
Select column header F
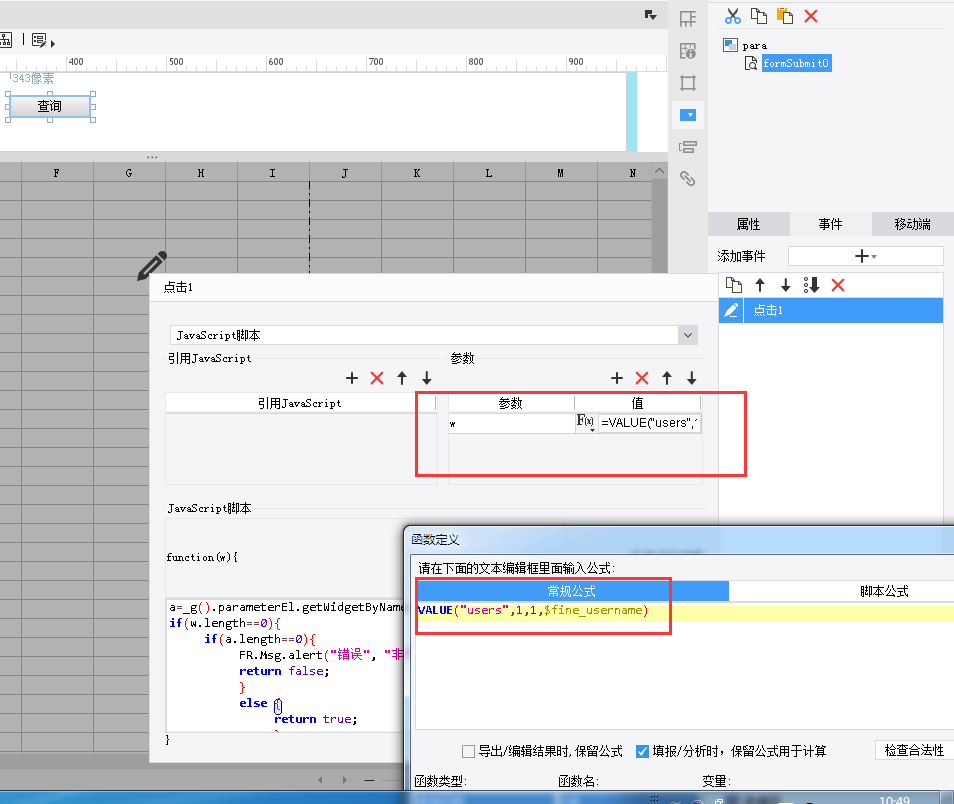(57, 173)
